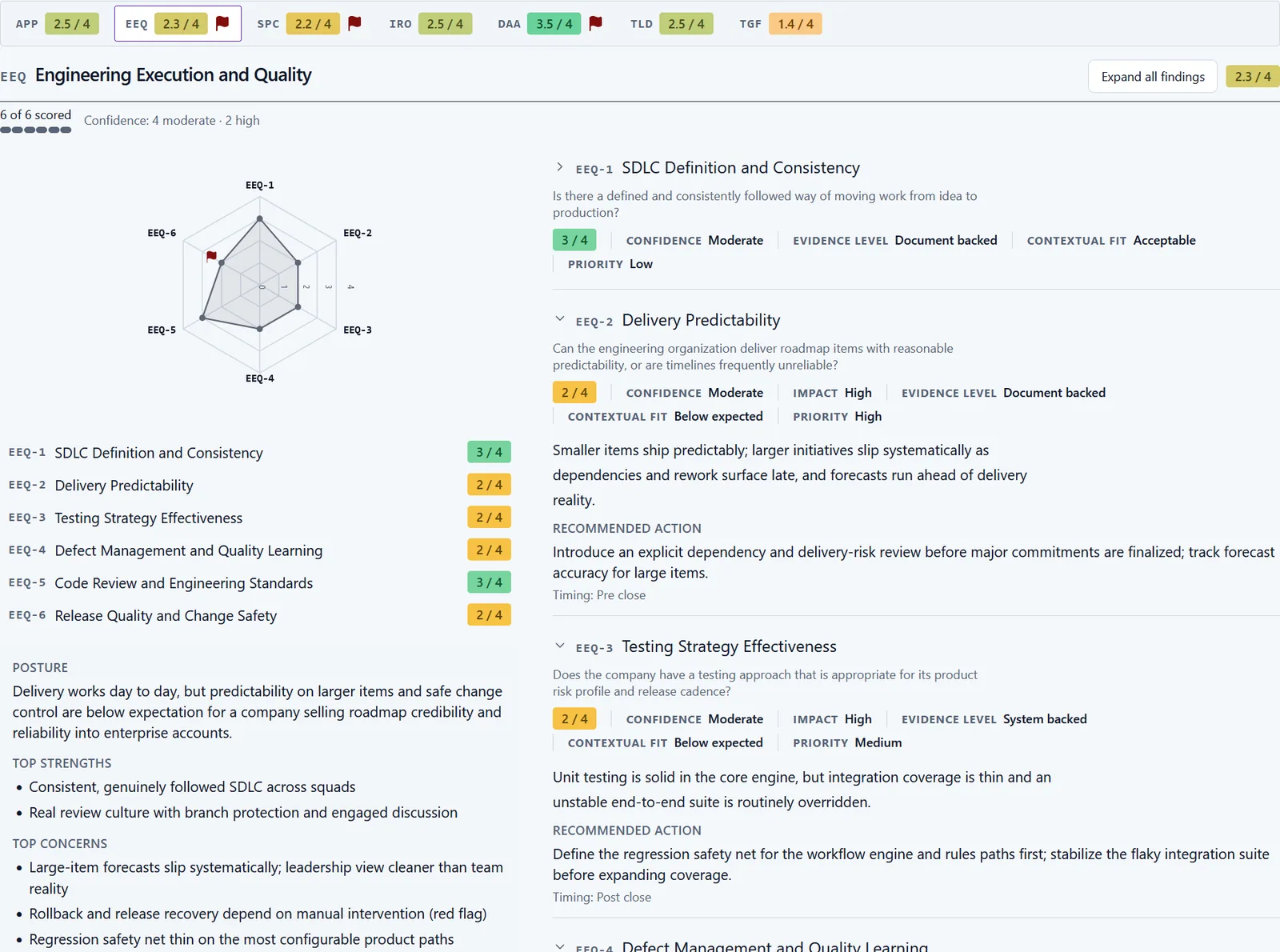The image size is (1280, 952).
Task: Select the EEQ-3 Testing Strategy Effectiveness list row
Action: point(259,518)
